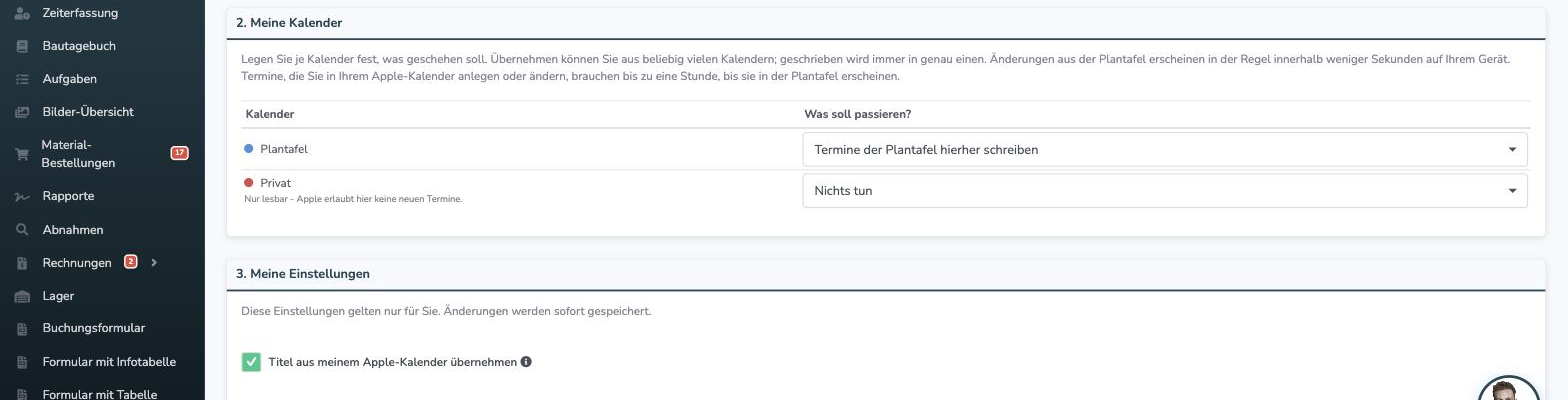Click the Rapporte signature icon
The image size is (1568, 400).
[x=22, y=197]
